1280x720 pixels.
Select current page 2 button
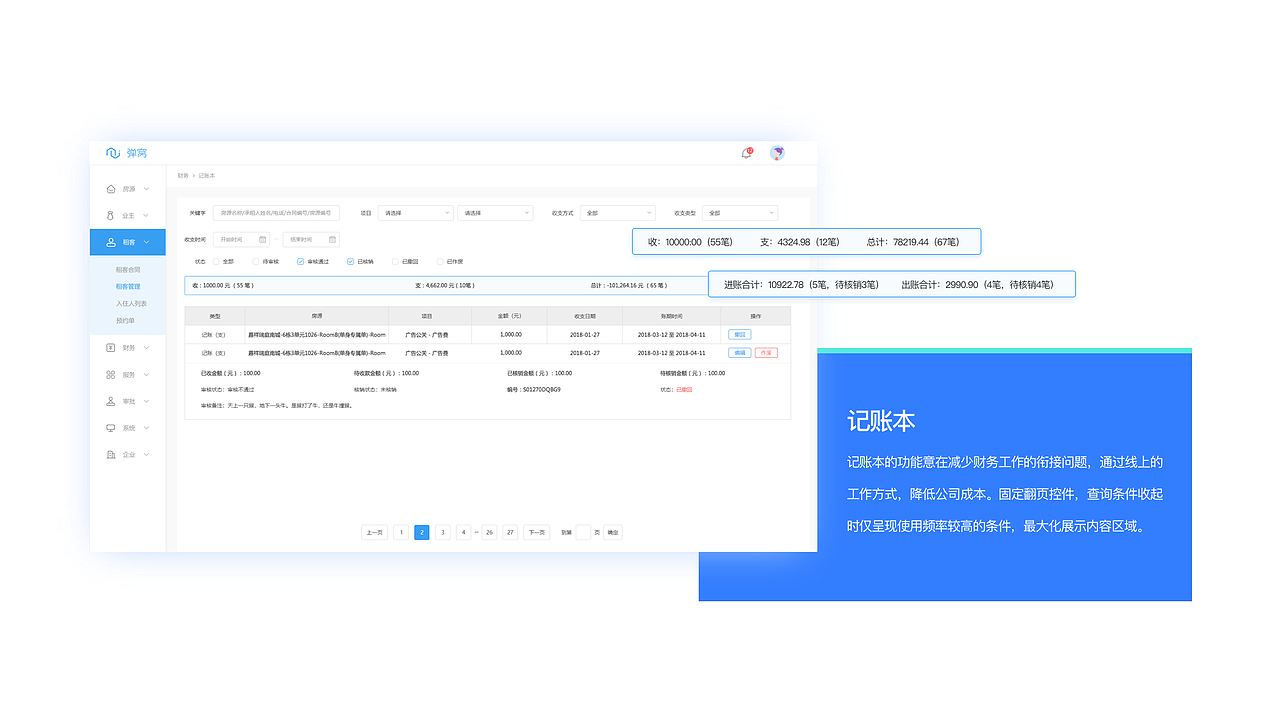tap(422, 533)
